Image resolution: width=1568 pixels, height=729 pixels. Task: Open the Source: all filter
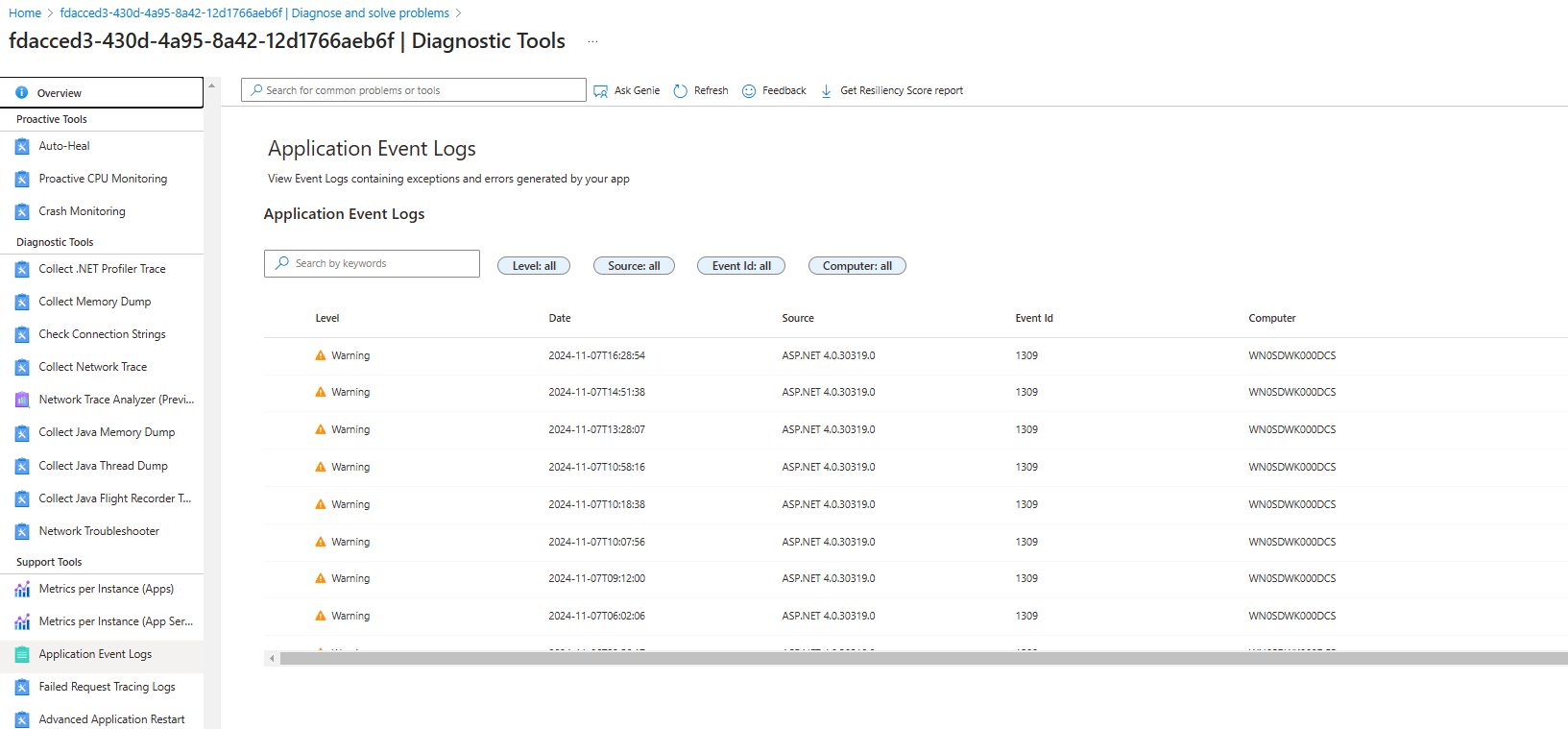point(634,266)
